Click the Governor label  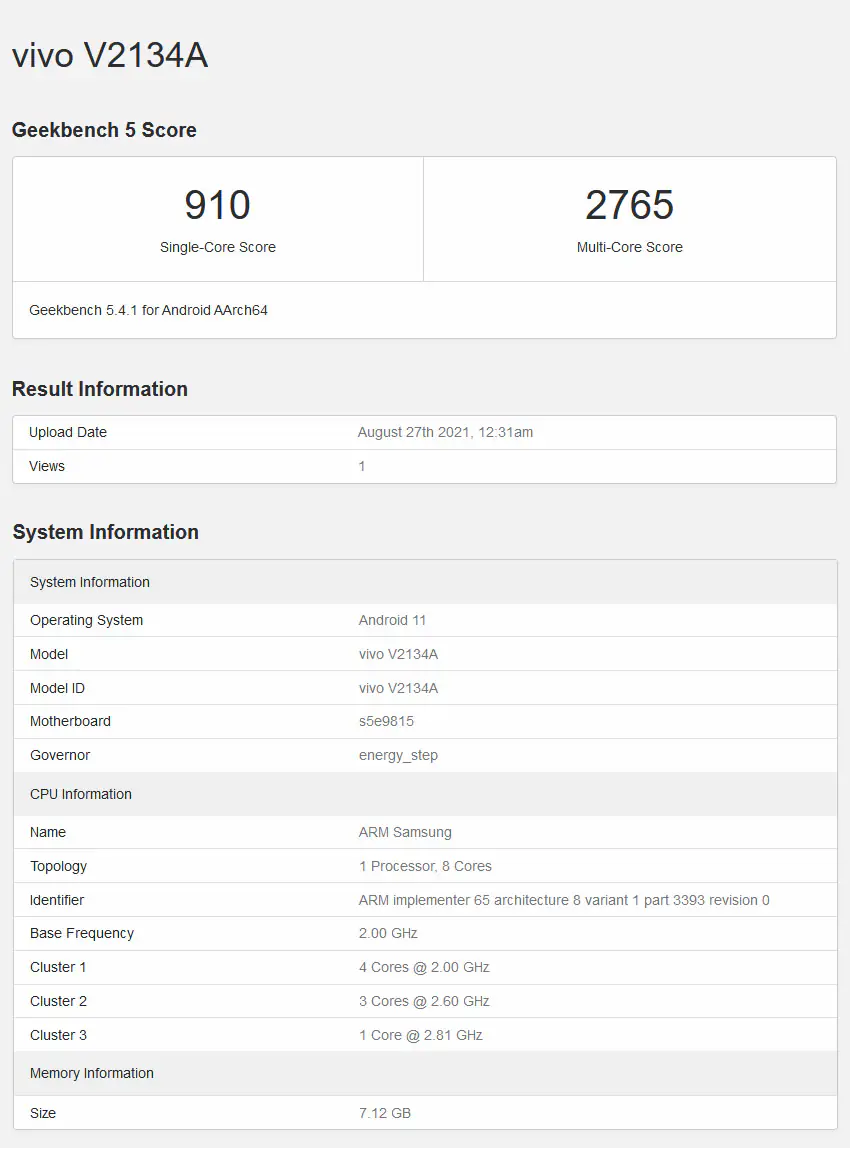60,755
